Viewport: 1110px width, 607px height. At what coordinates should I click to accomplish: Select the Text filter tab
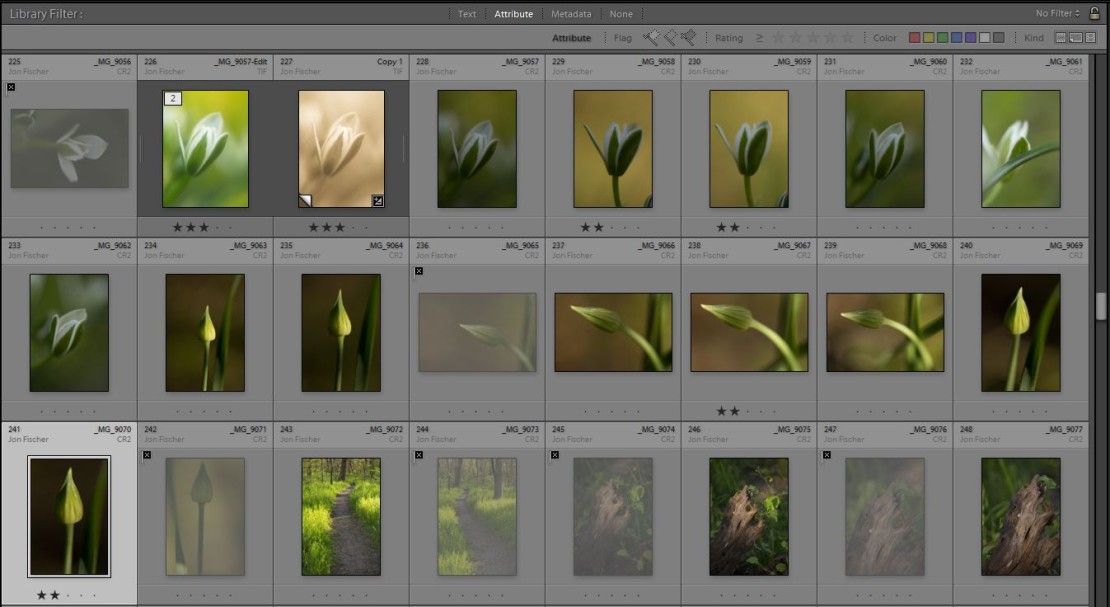467,14
